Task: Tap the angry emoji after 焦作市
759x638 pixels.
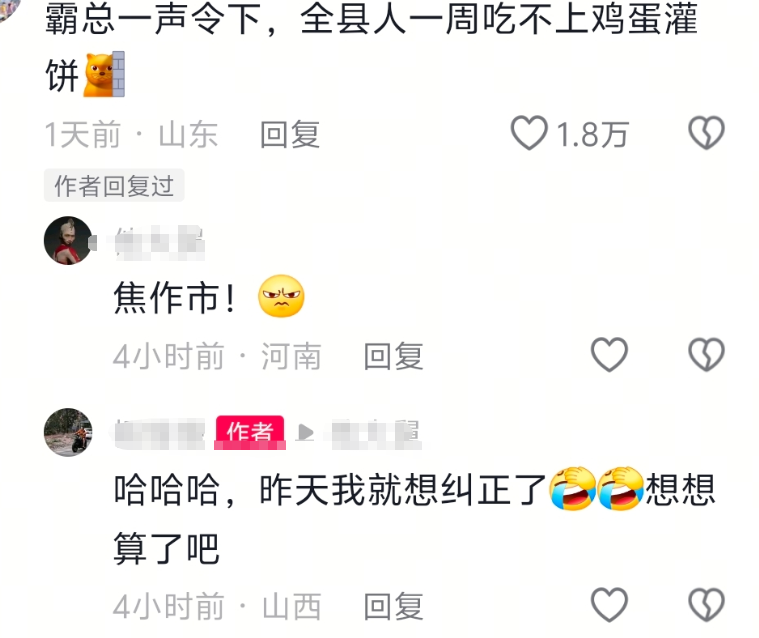Action: [281, 296]
